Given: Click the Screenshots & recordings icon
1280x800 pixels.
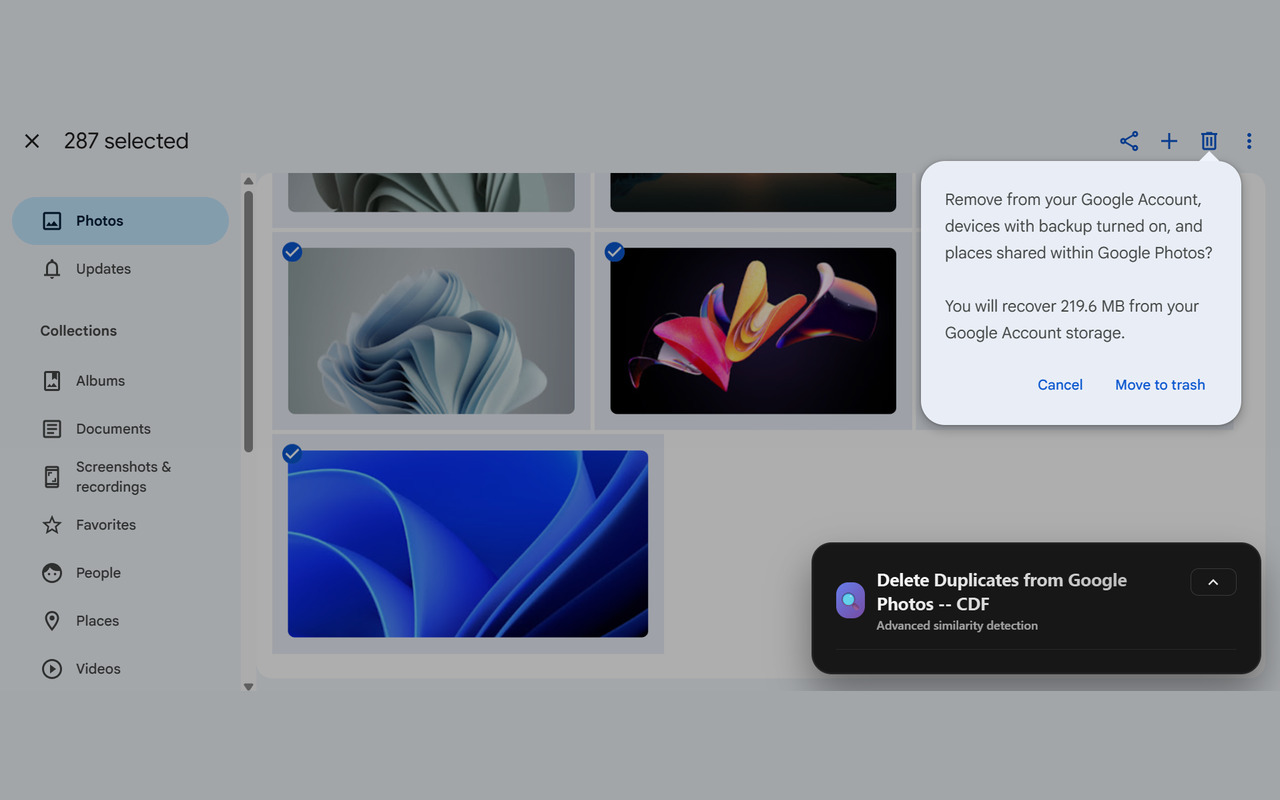Looking at the screenshot, I should point(52,477).
